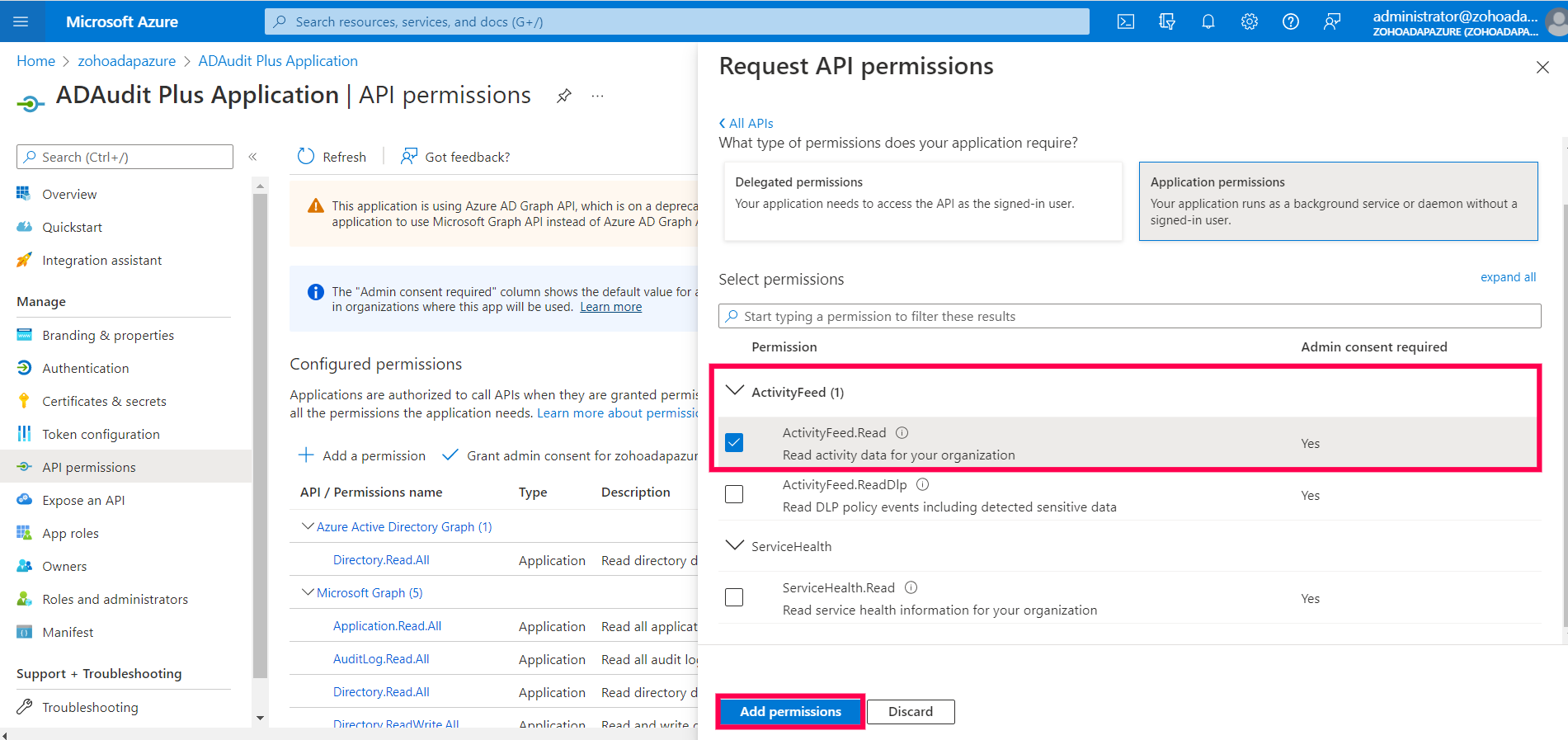Click the permission filter search field
The height and width of the screenshot is (740, 1568).
tap(1130, 316)
